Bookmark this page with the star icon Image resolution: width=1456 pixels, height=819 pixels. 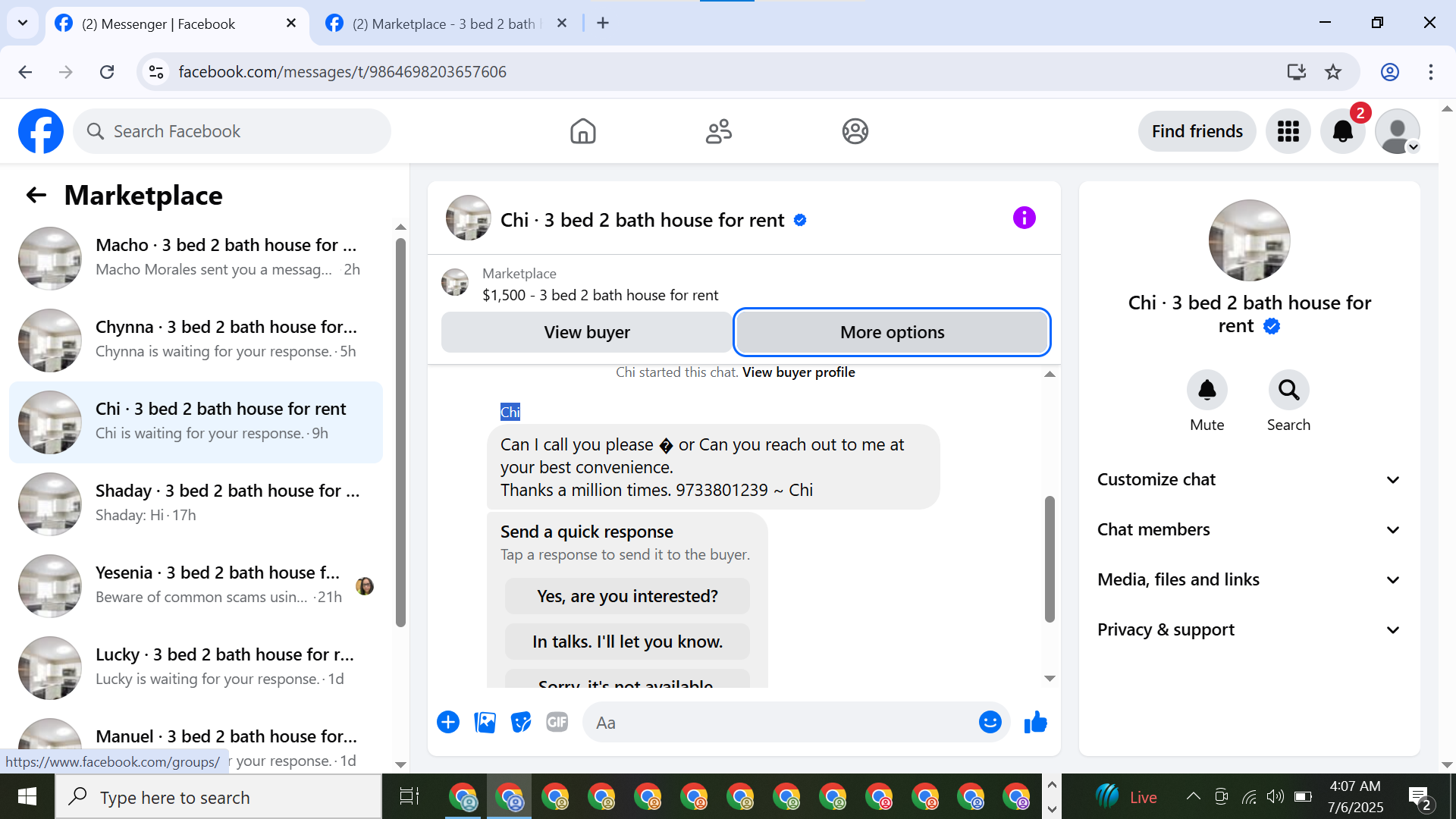[x=1332, y=72]
